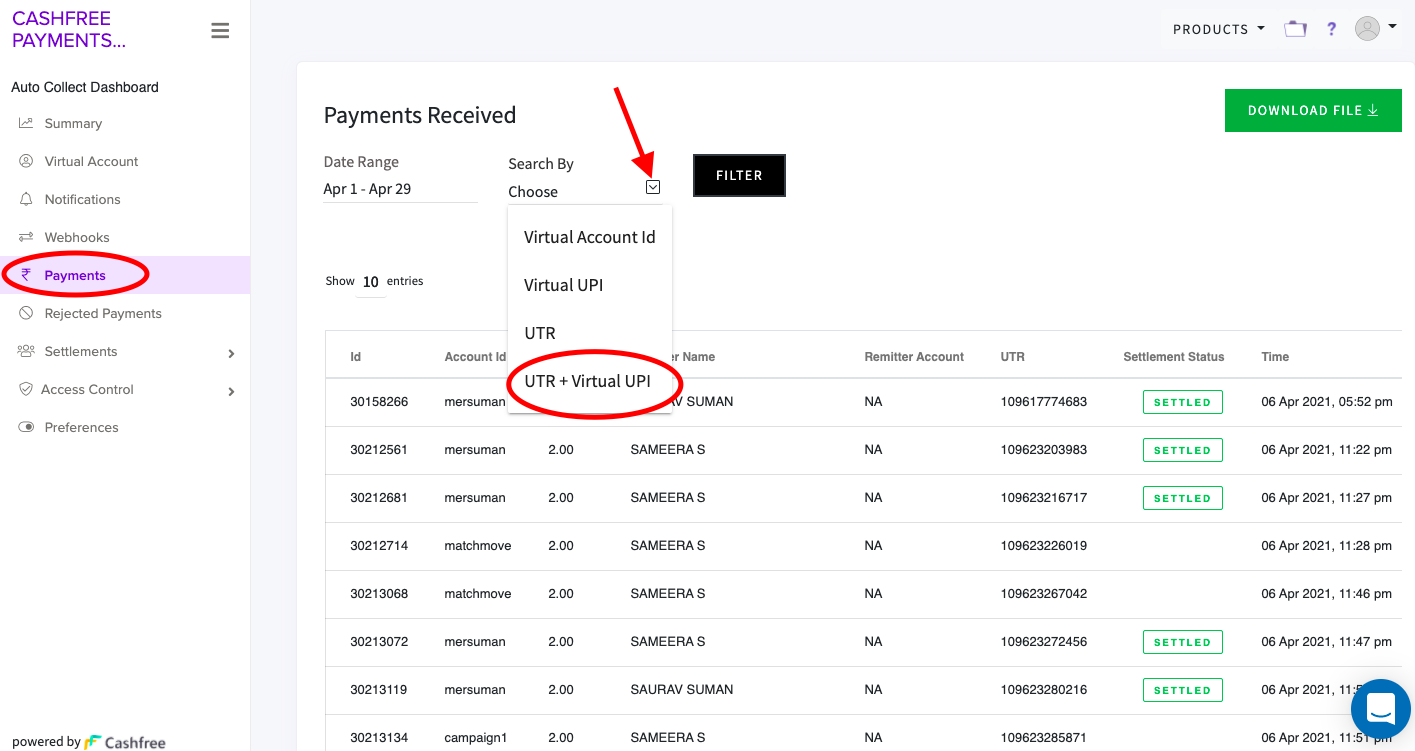Click UTR 109623216717
The height and width of the screenshot is (751, 1415).
pyautogui.click(x=1043, y=498)
